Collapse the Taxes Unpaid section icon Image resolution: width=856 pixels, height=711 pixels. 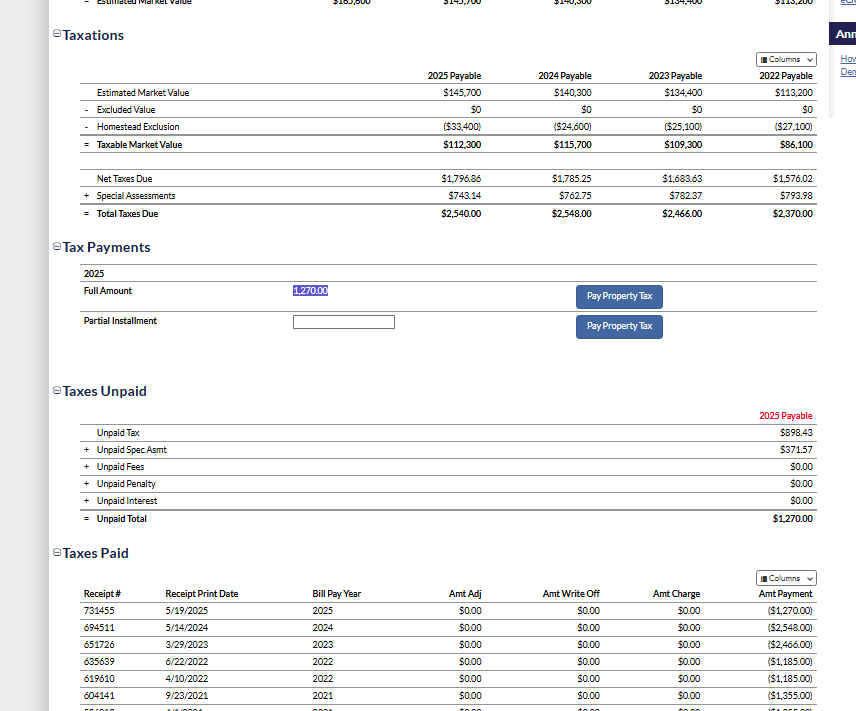tap(56, 391)
